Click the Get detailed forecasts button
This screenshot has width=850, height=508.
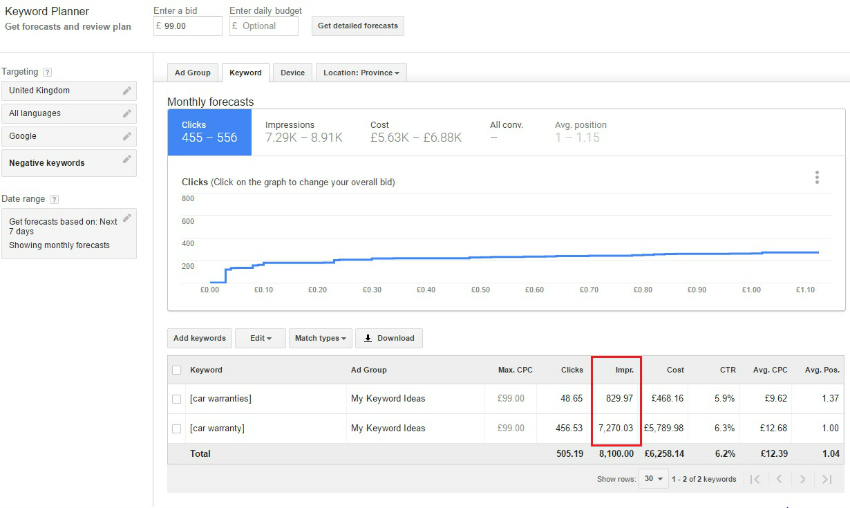coord(358,26)
